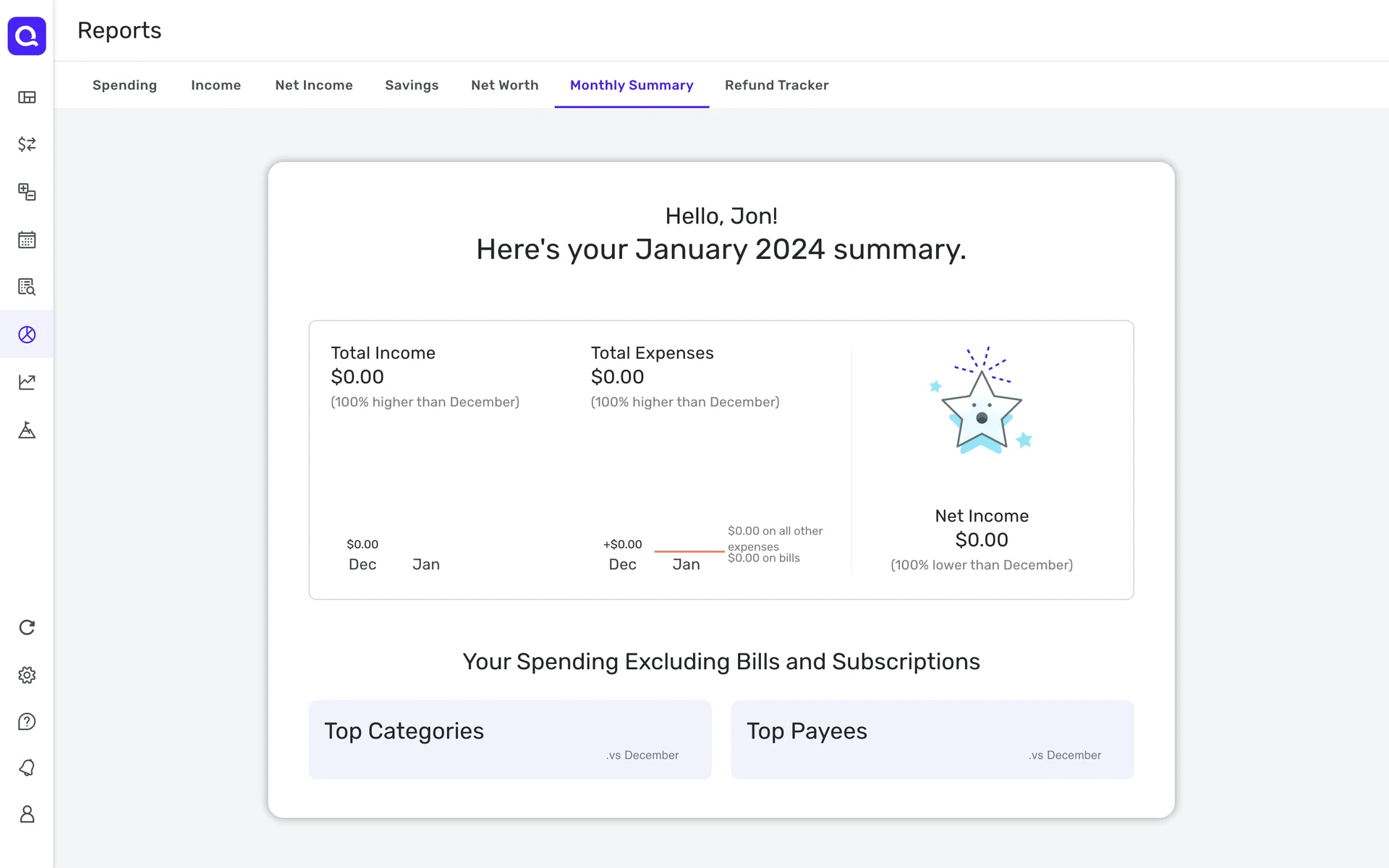Open the user profile icon

(27, 814)
